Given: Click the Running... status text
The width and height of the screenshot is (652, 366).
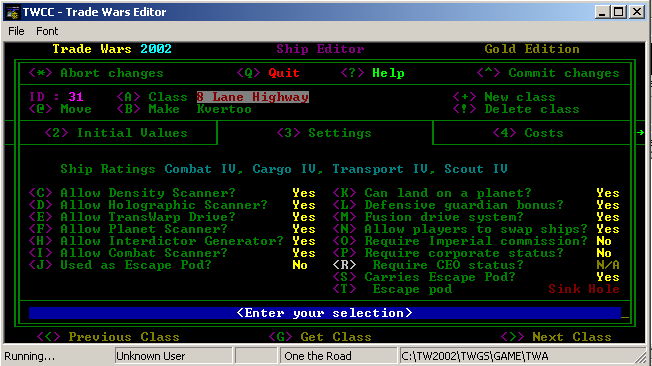Looking at the screenshot, I should click(29, 356).
